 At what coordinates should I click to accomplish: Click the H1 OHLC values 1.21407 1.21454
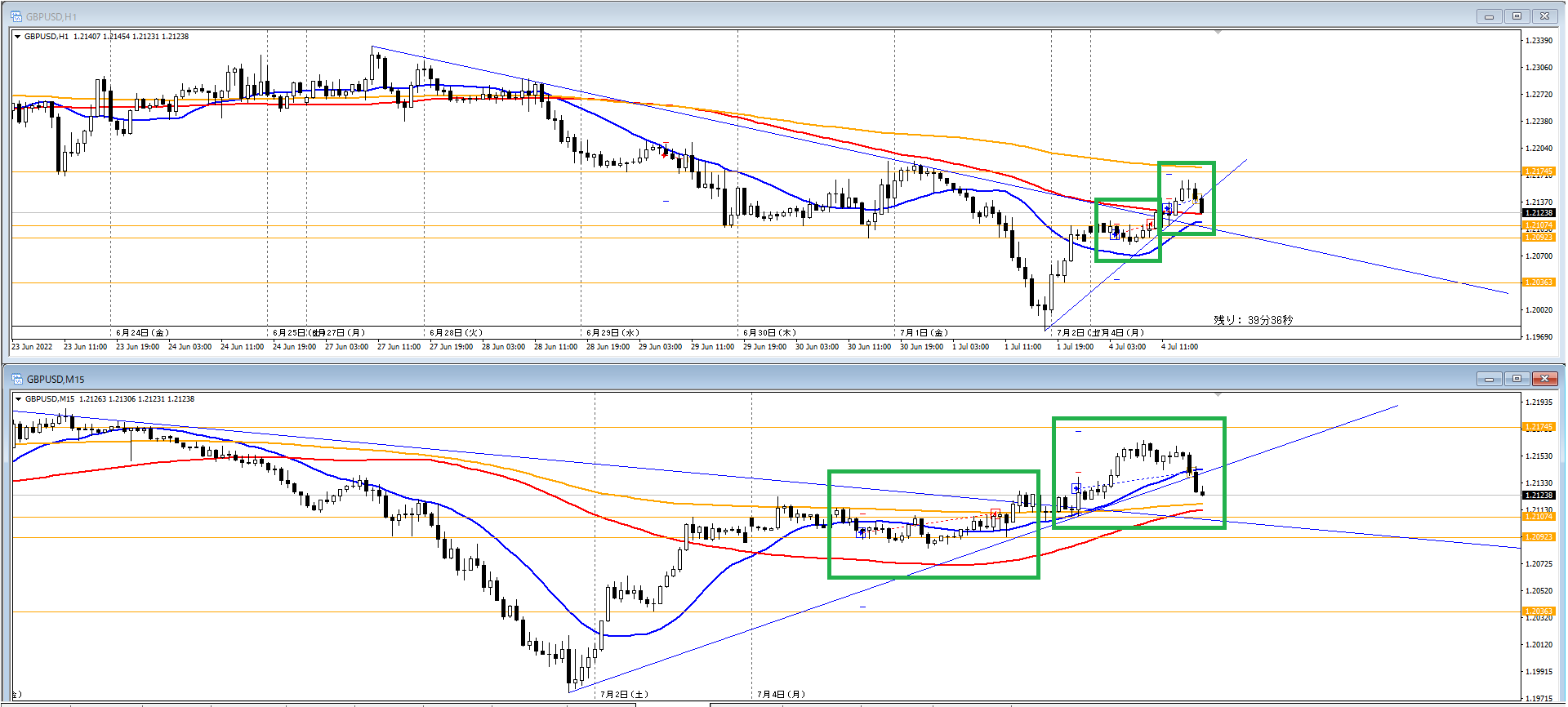click(x=101, y=37)
